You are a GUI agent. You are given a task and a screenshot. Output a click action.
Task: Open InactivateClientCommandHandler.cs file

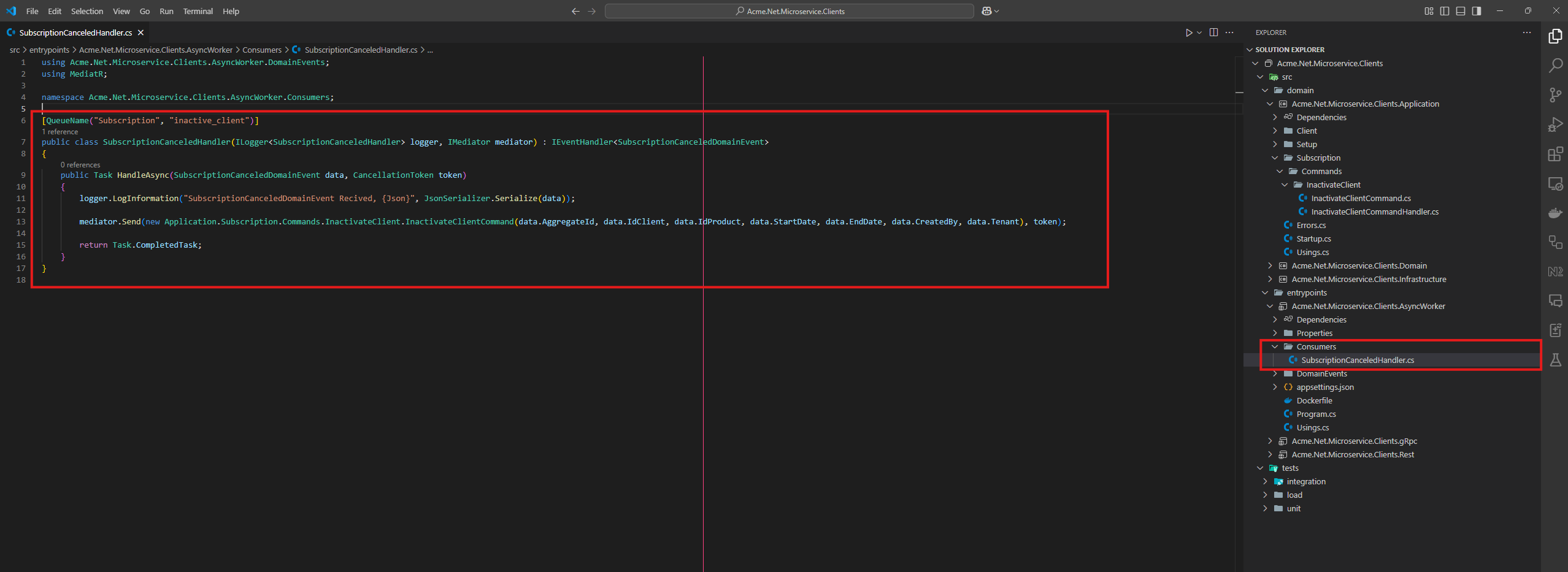coord(1374,212)
